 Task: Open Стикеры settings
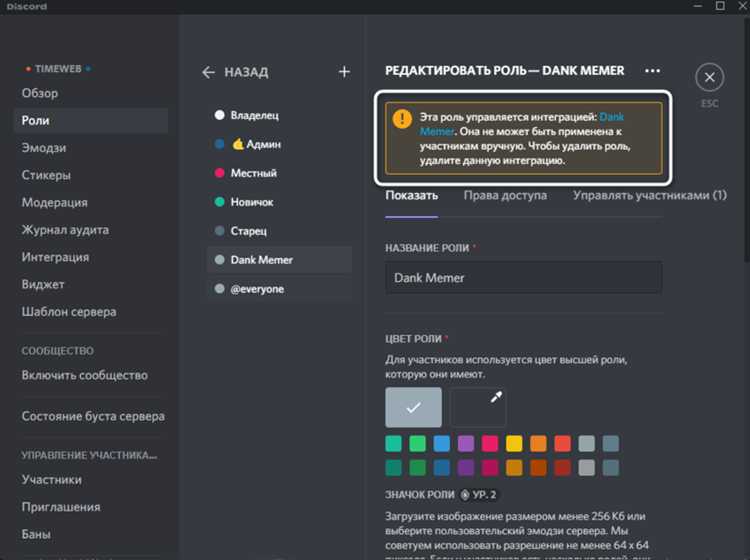pos(91,175)
